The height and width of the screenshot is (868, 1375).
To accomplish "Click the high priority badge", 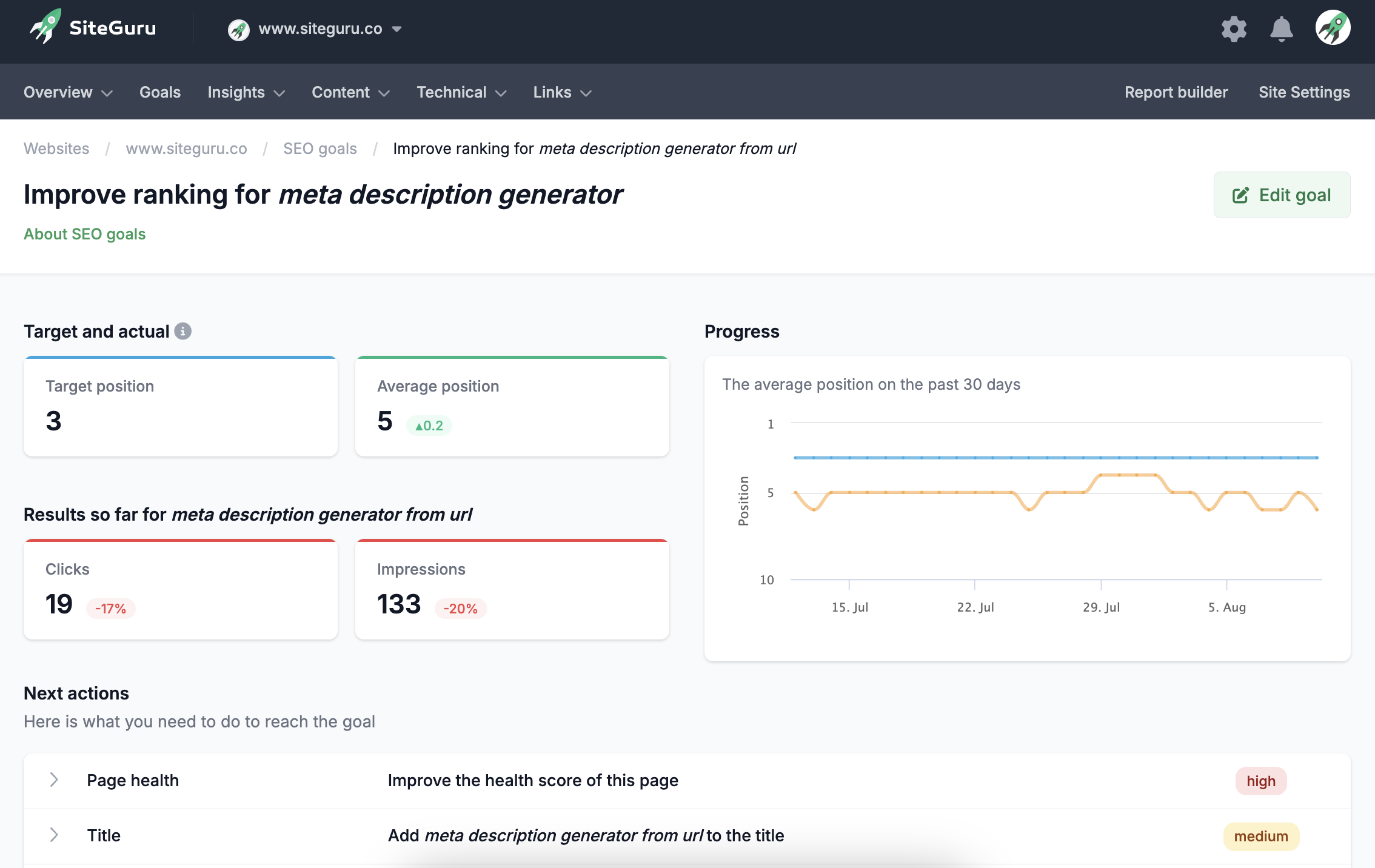I will click(x=1261, y=781).
